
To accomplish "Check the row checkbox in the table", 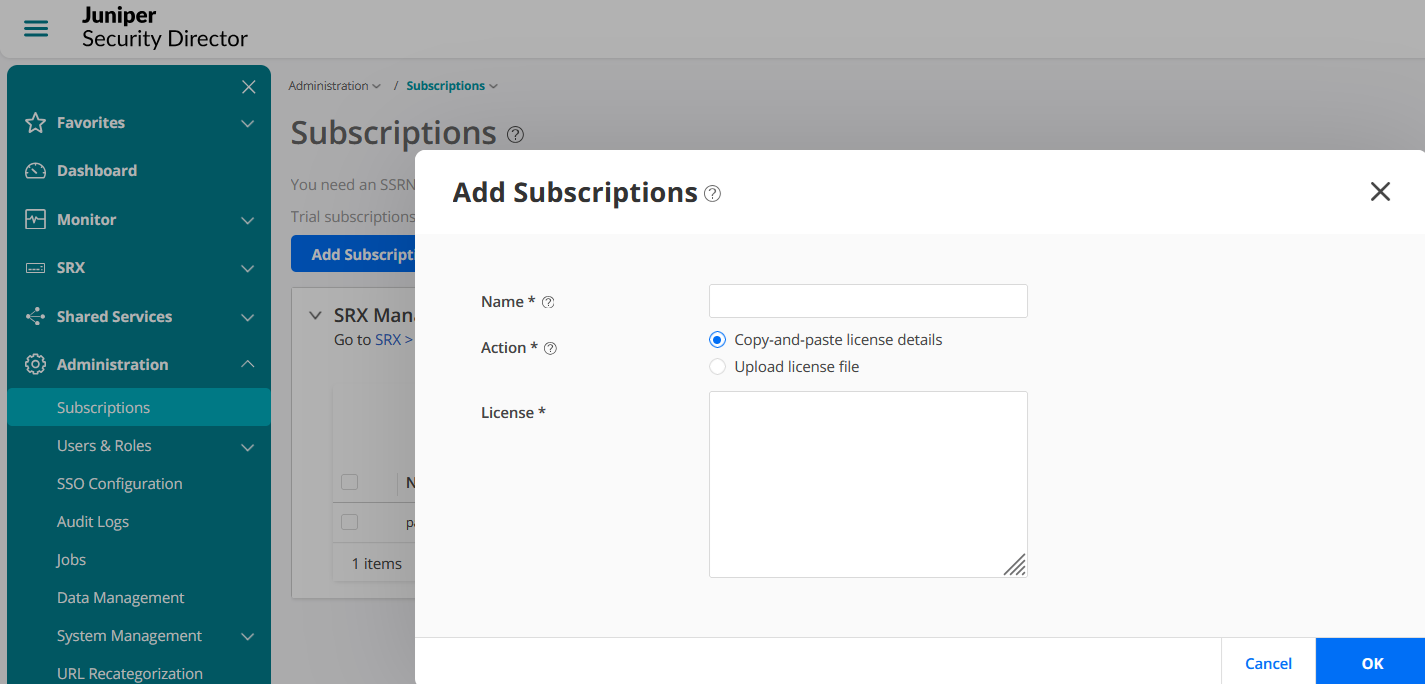I will point(349,522).
